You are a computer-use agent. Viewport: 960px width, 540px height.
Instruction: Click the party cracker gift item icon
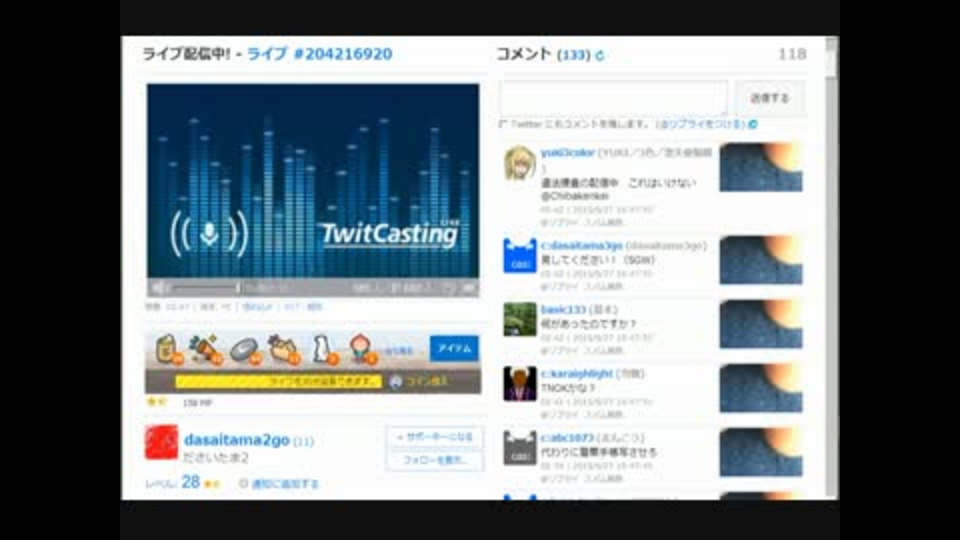[x=205, y=350]
